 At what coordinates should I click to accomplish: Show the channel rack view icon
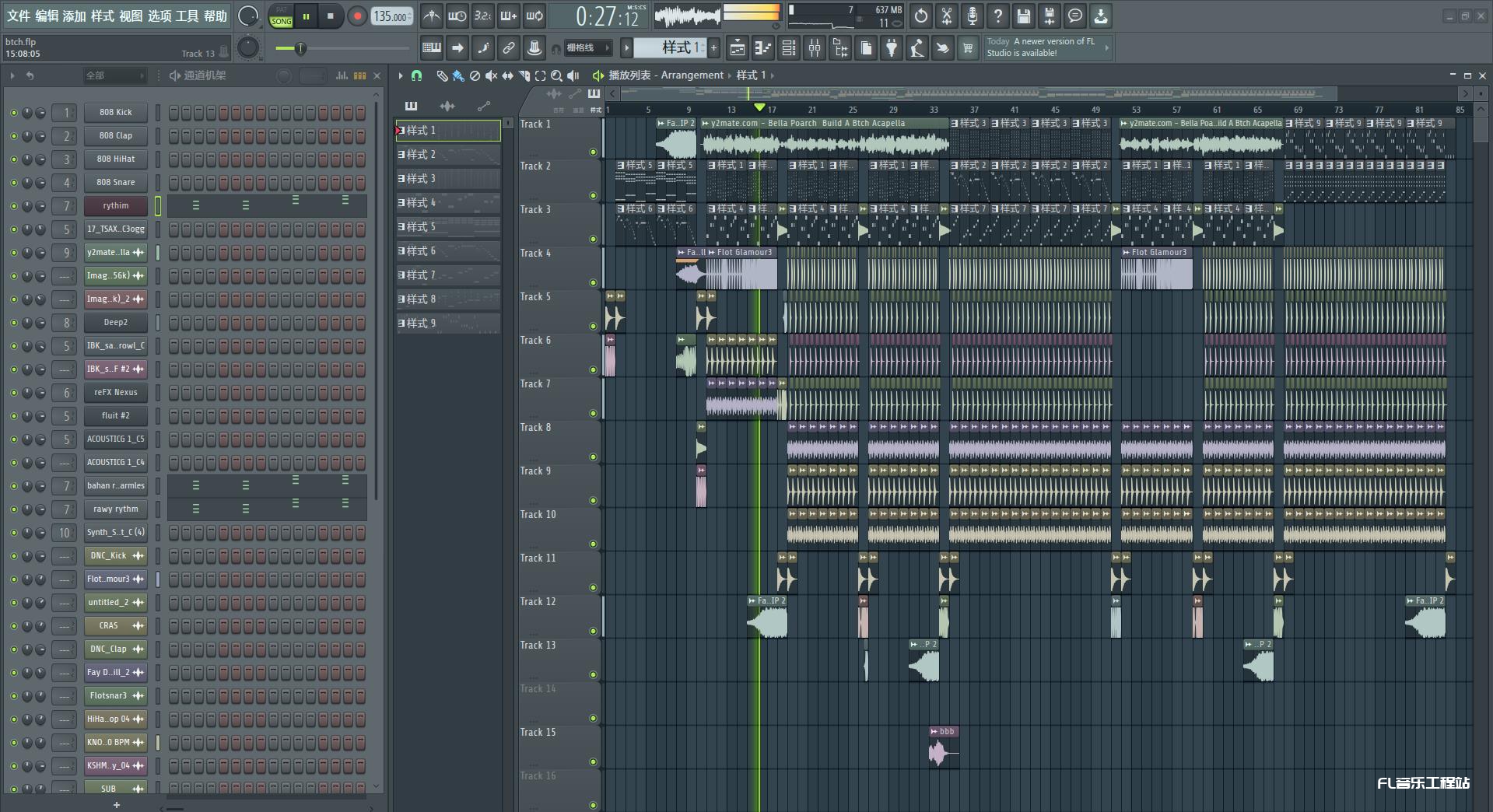point(789,48)
